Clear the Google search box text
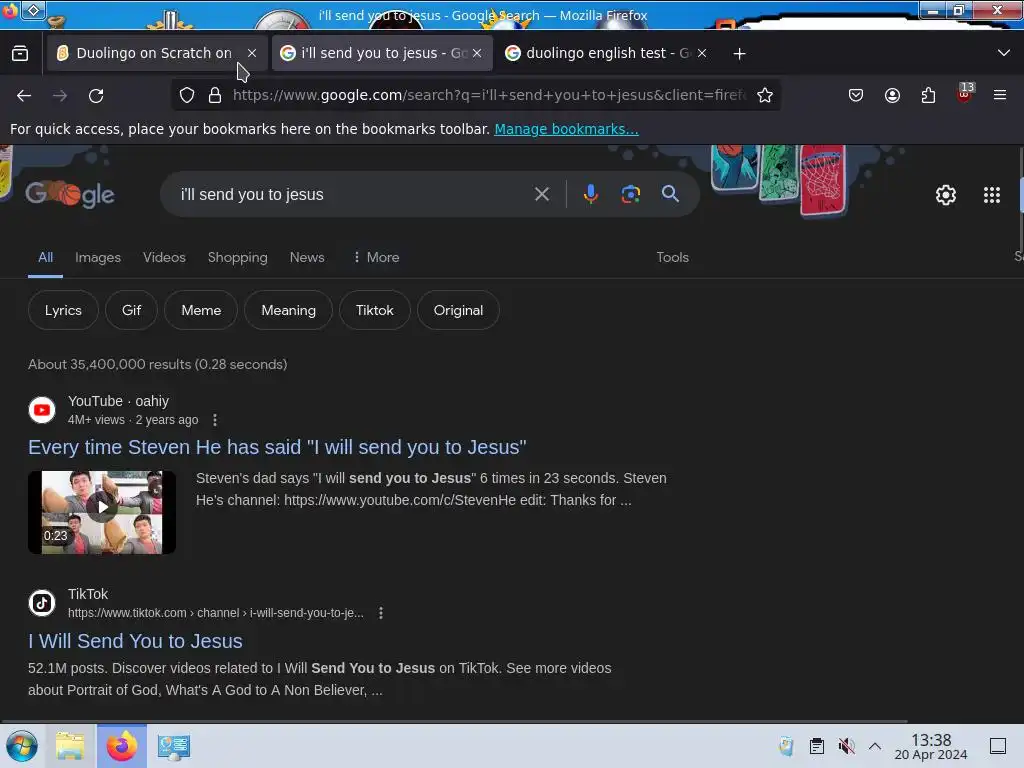1024x768 pixels. point(541,194)
